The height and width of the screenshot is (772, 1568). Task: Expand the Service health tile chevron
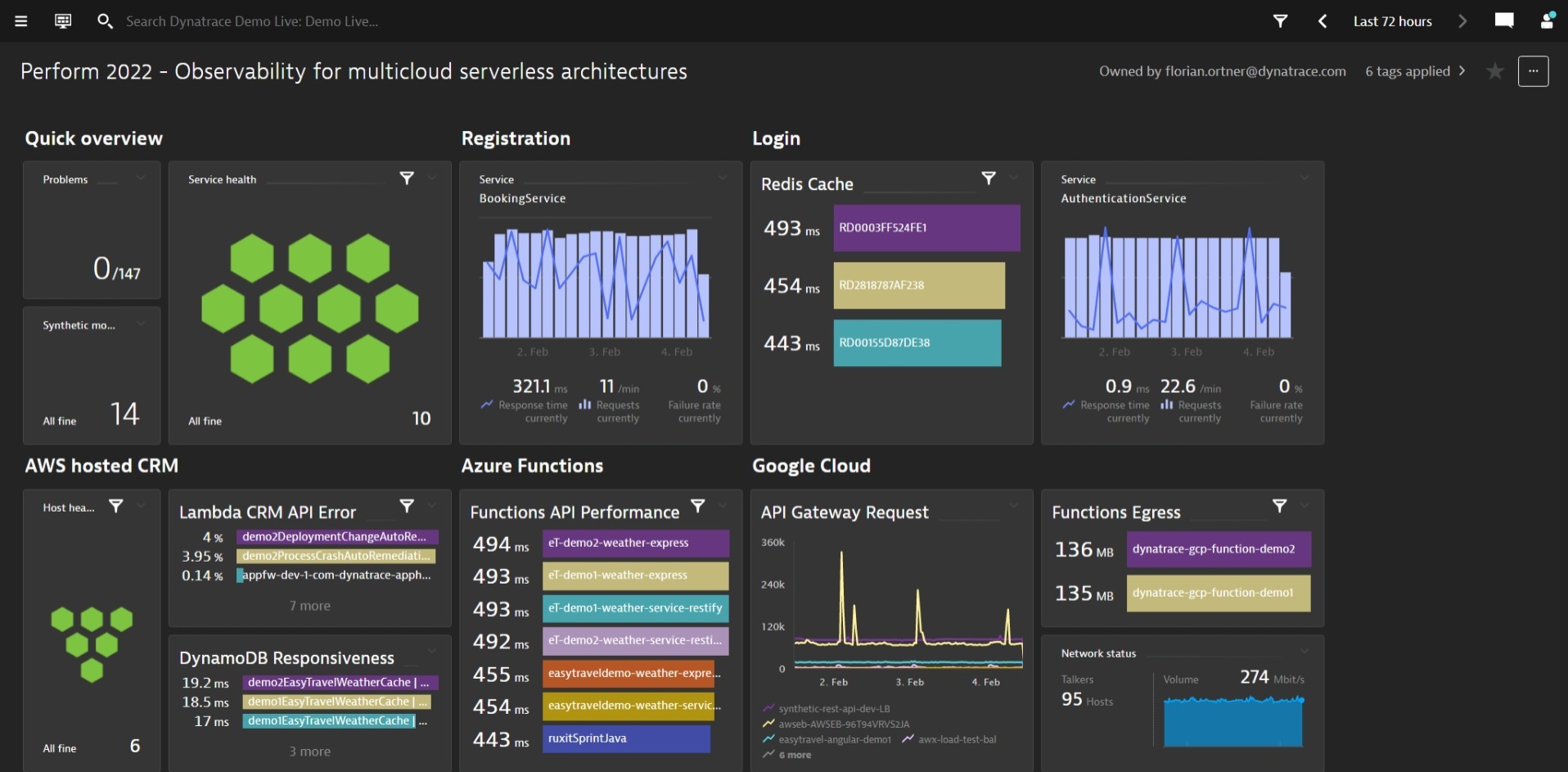pyautogui.click(x=432, y=178)
